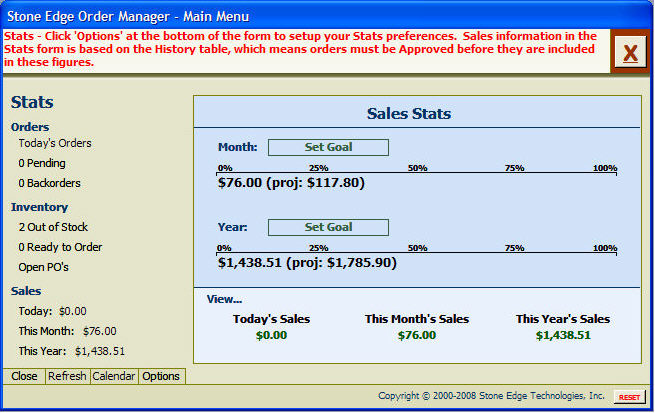Select the Close tab at bottom

tap(24, 376)
